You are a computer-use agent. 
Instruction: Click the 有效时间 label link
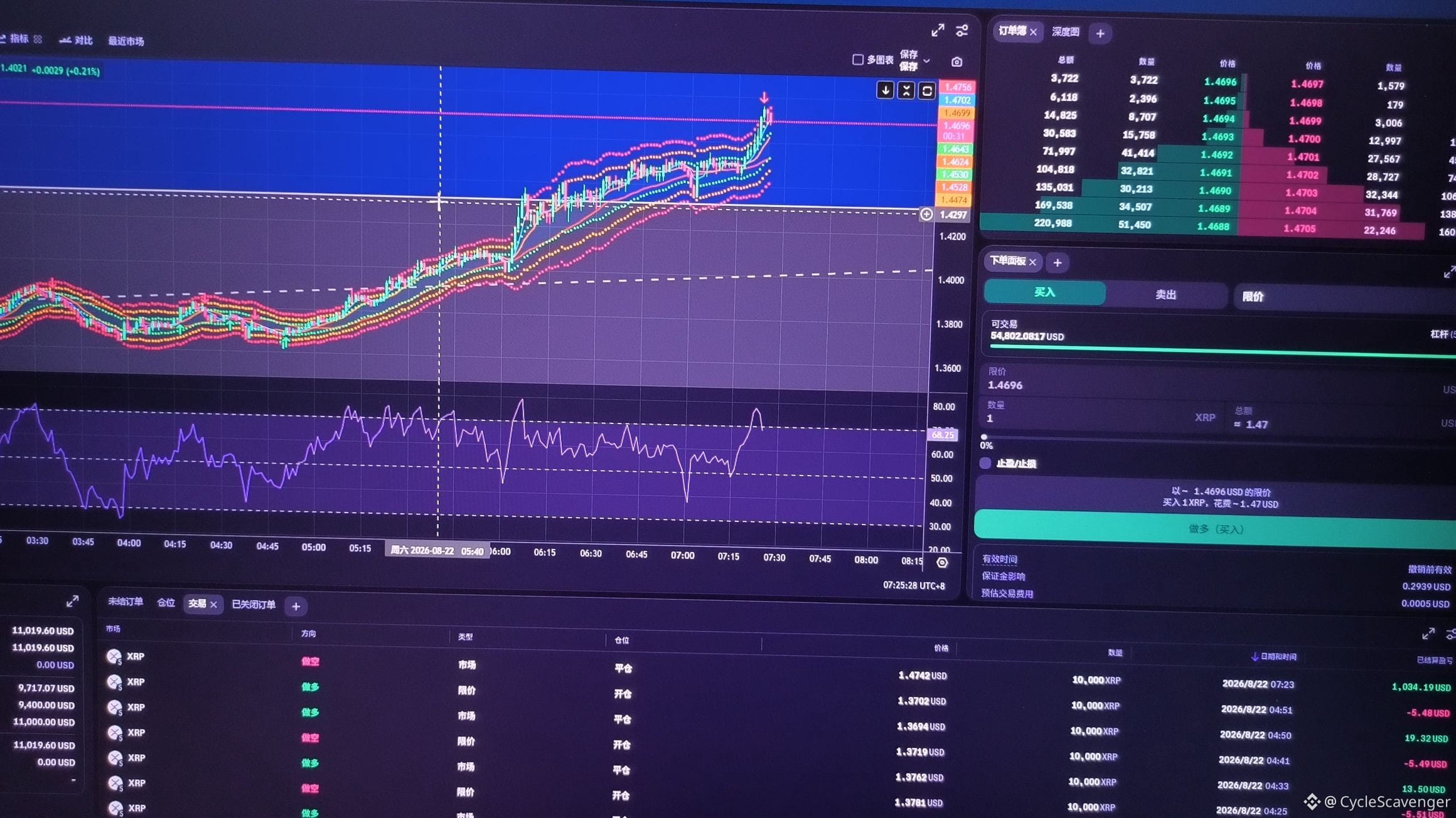(999, 559)
